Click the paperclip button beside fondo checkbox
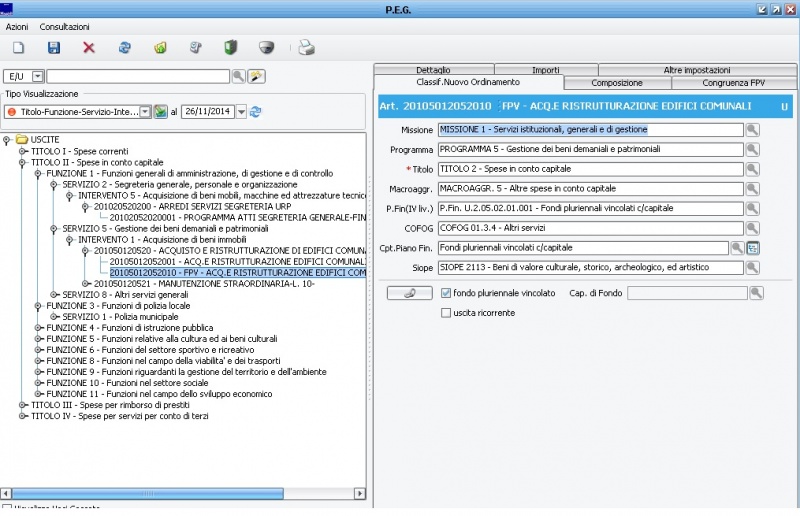Screen dimensions: 800x516 tap(409, 293)
